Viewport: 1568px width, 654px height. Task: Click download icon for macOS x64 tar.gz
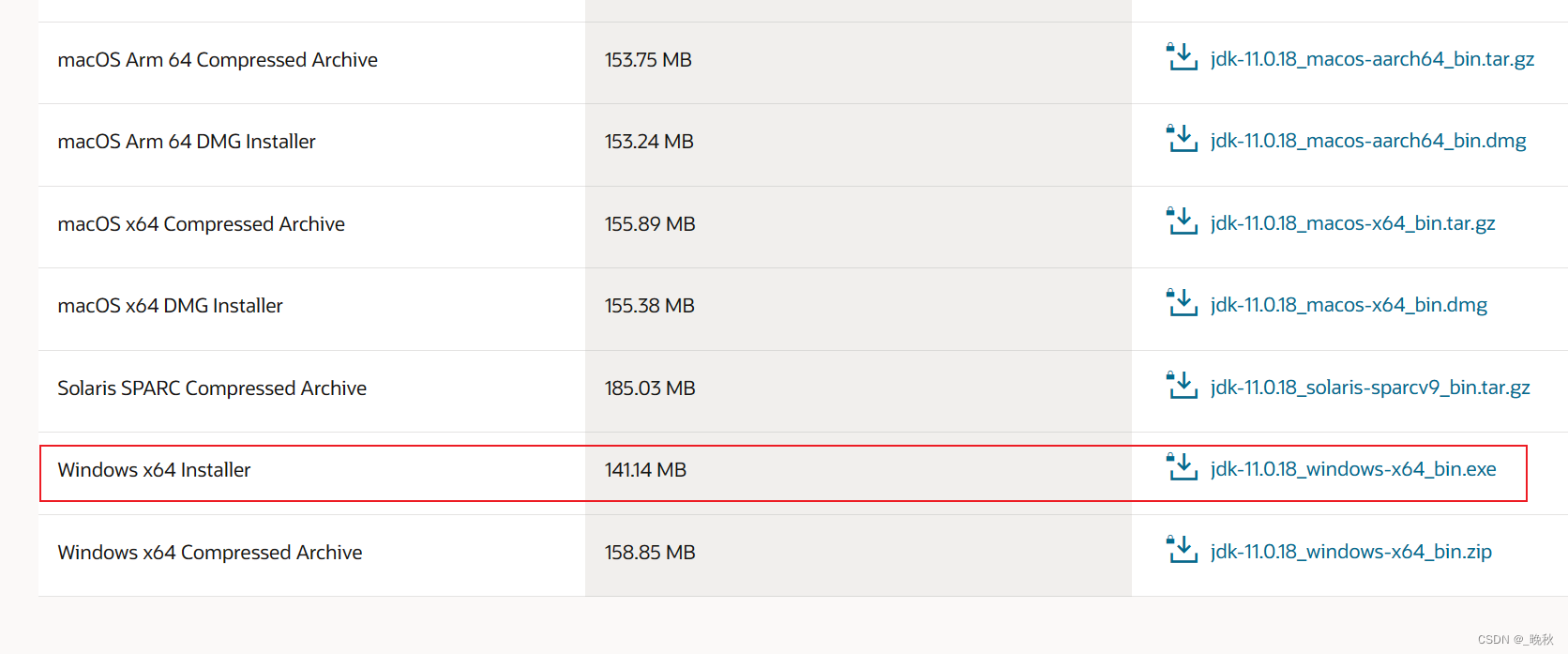click(x=1182, y=221)
